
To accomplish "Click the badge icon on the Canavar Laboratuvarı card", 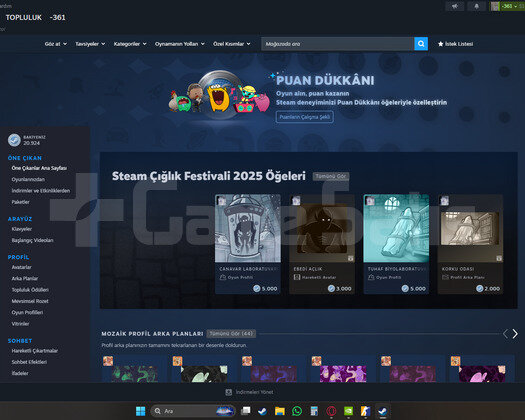I will (222, 200).
